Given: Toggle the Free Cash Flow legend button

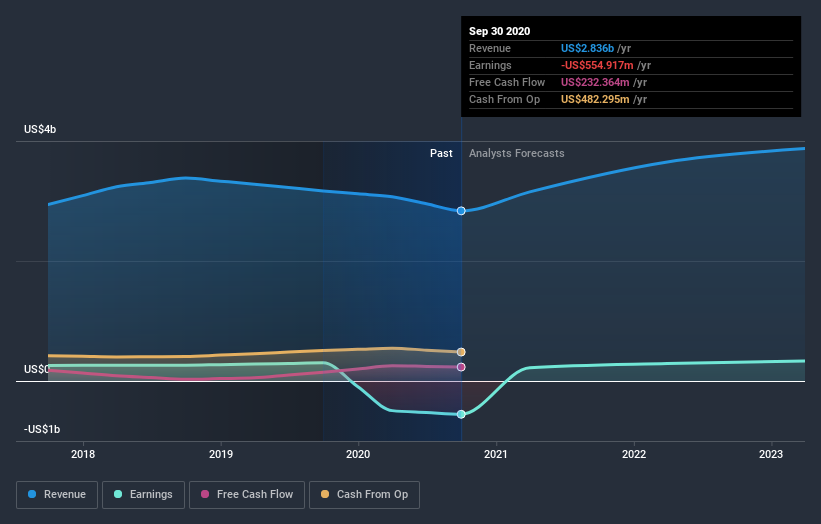Looking at the screenshot, I should pos(247,495).
